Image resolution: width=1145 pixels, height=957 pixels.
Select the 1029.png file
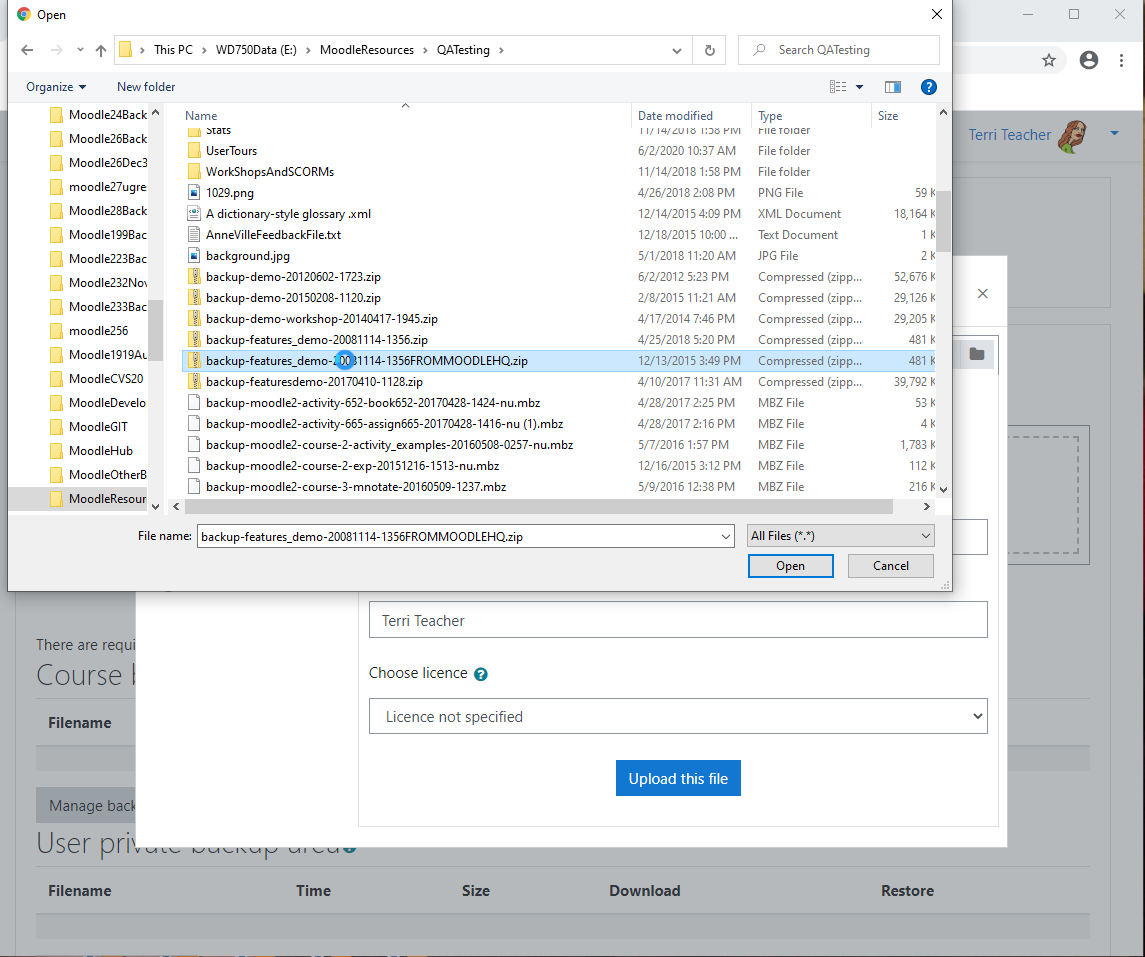(x=229, y=193)
